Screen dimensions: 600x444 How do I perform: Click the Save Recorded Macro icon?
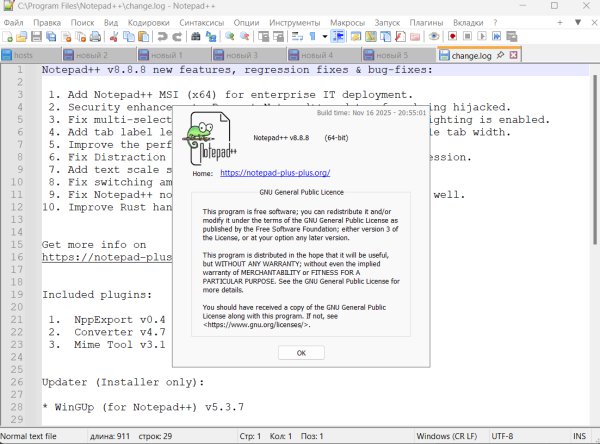point(512,37)
